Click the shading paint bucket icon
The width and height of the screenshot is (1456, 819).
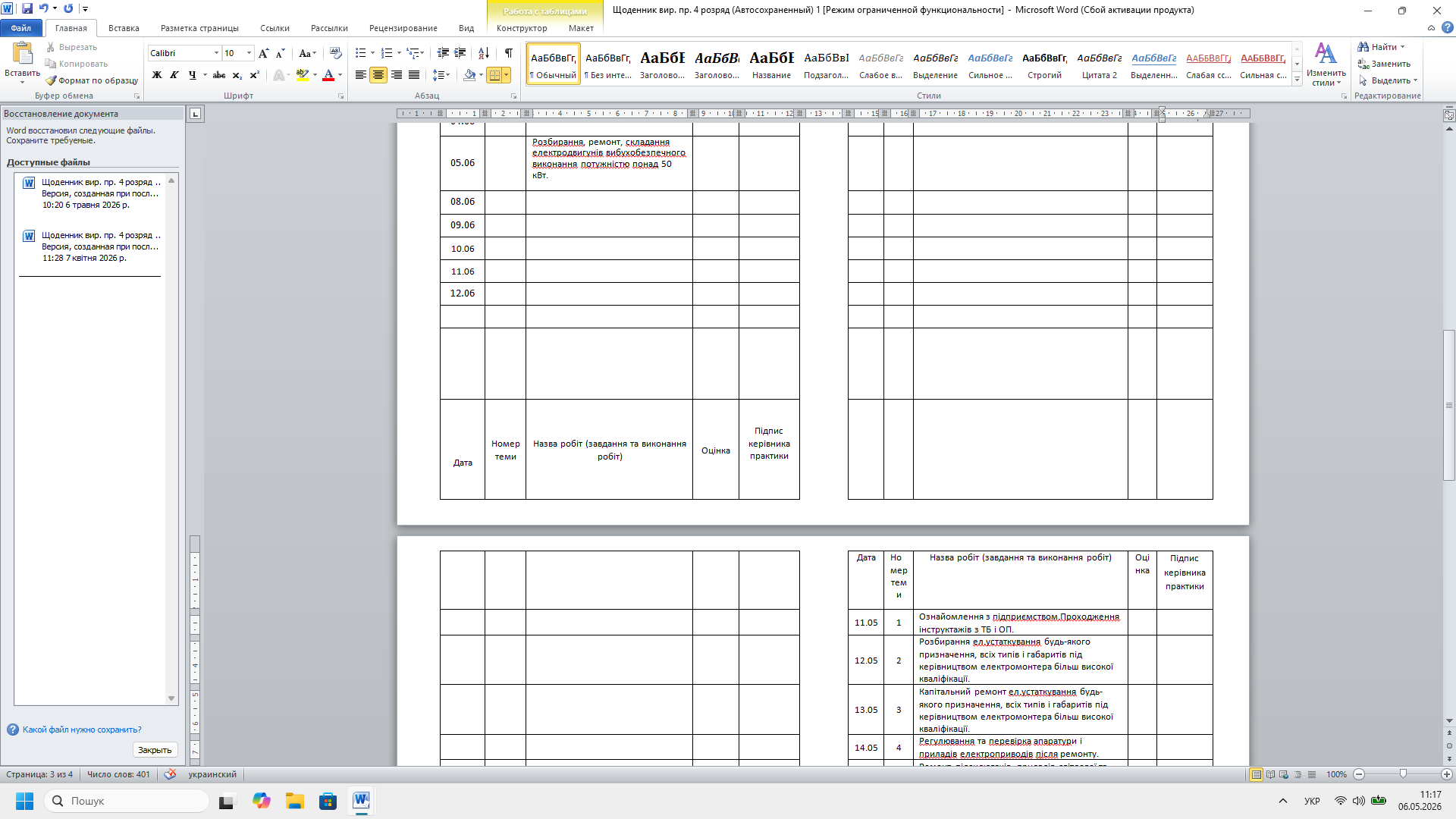pos(469,75)
